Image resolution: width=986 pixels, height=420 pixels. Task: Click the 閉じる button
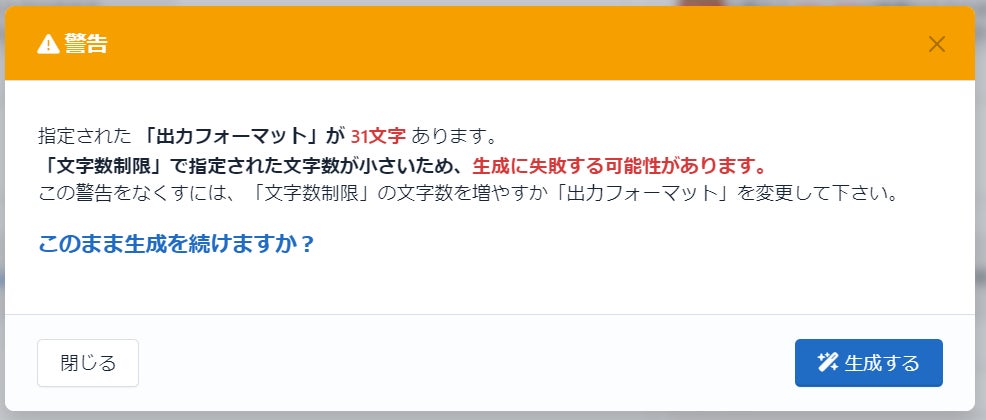pos(88,363)
